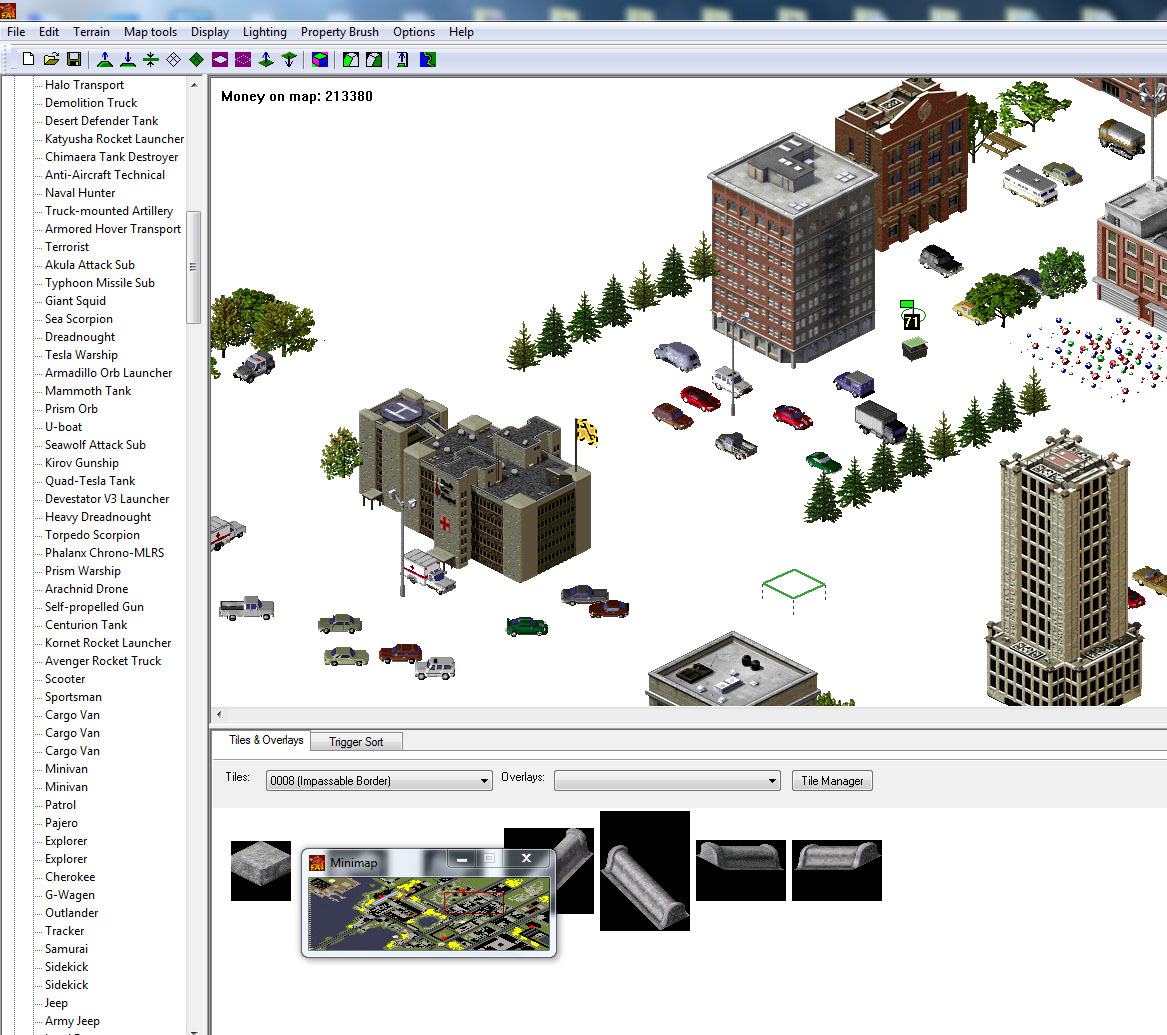Select Terrorist in the object list
The height and width of the screenshot is (1035, 1167).
(x=67, y=247)
